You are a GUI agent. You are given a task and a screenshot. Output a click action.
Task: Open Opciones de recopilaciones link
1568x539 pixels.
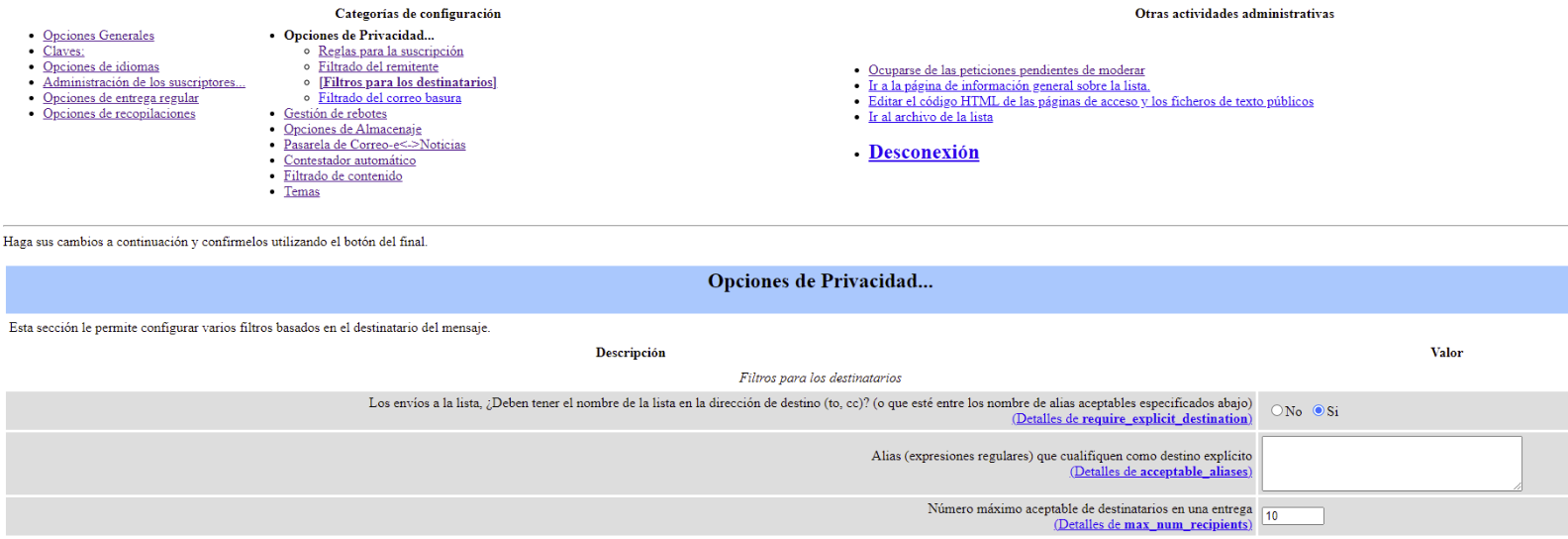tap(119, 114)
